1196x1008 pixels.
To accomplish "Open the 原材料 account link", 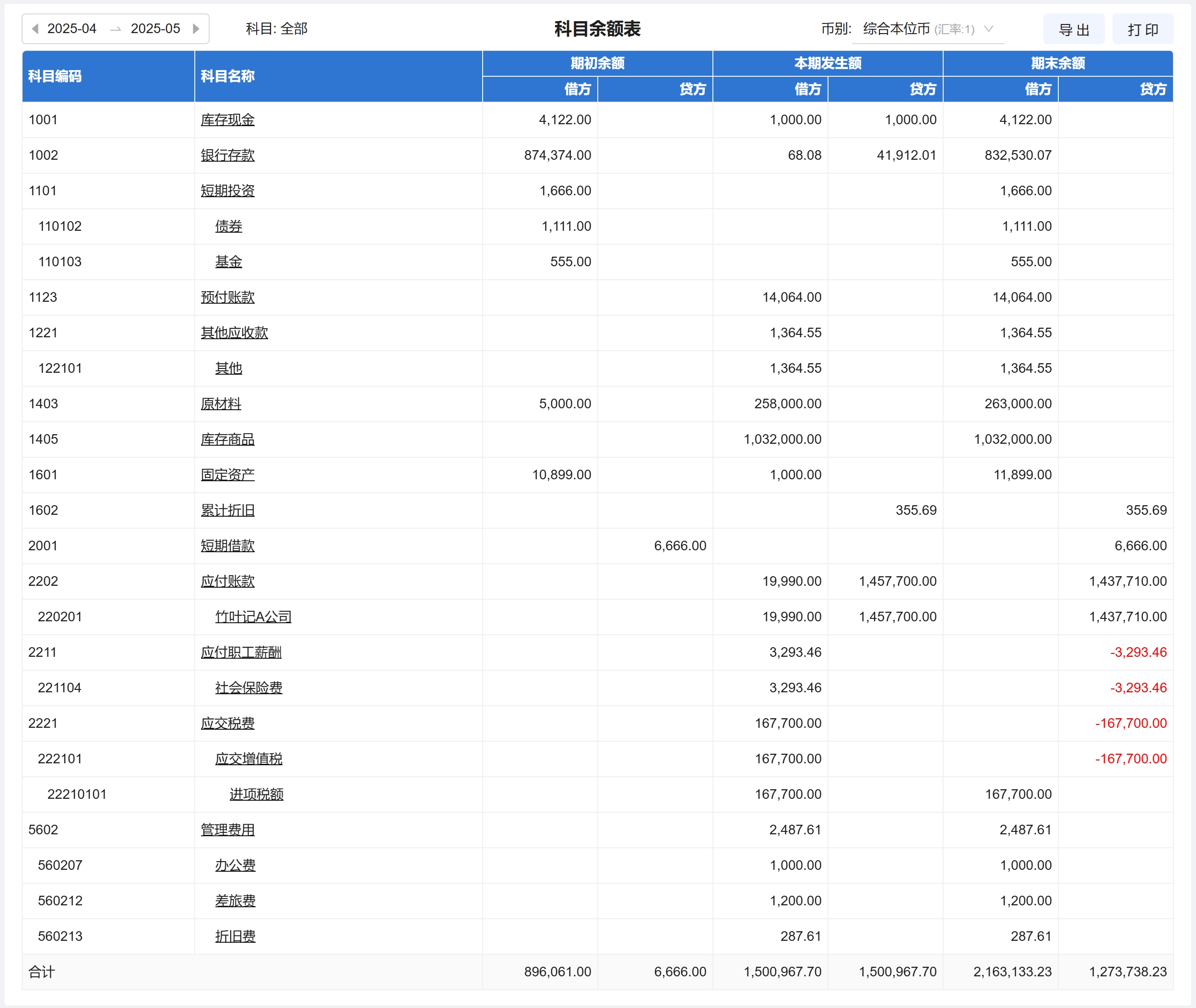I will (x=221, y=404).
